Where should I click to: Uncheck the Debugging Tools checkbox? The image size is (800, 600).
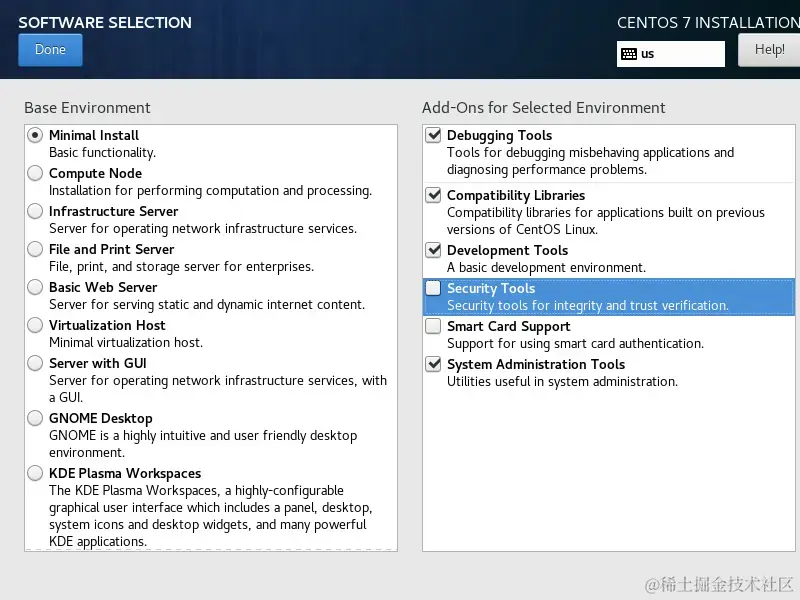[433, 135]
